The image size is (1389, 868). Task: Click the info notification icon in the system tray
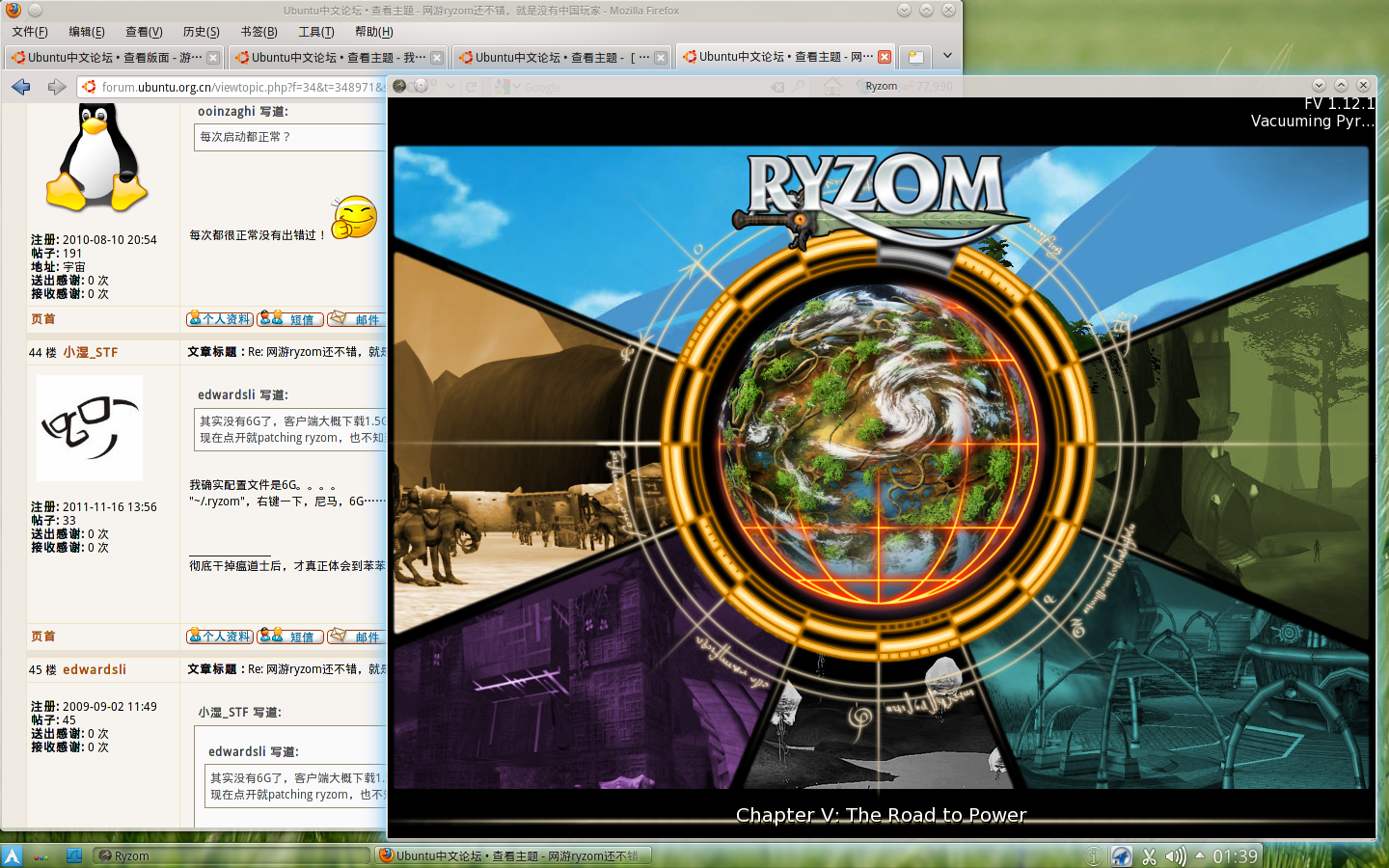1093,855
